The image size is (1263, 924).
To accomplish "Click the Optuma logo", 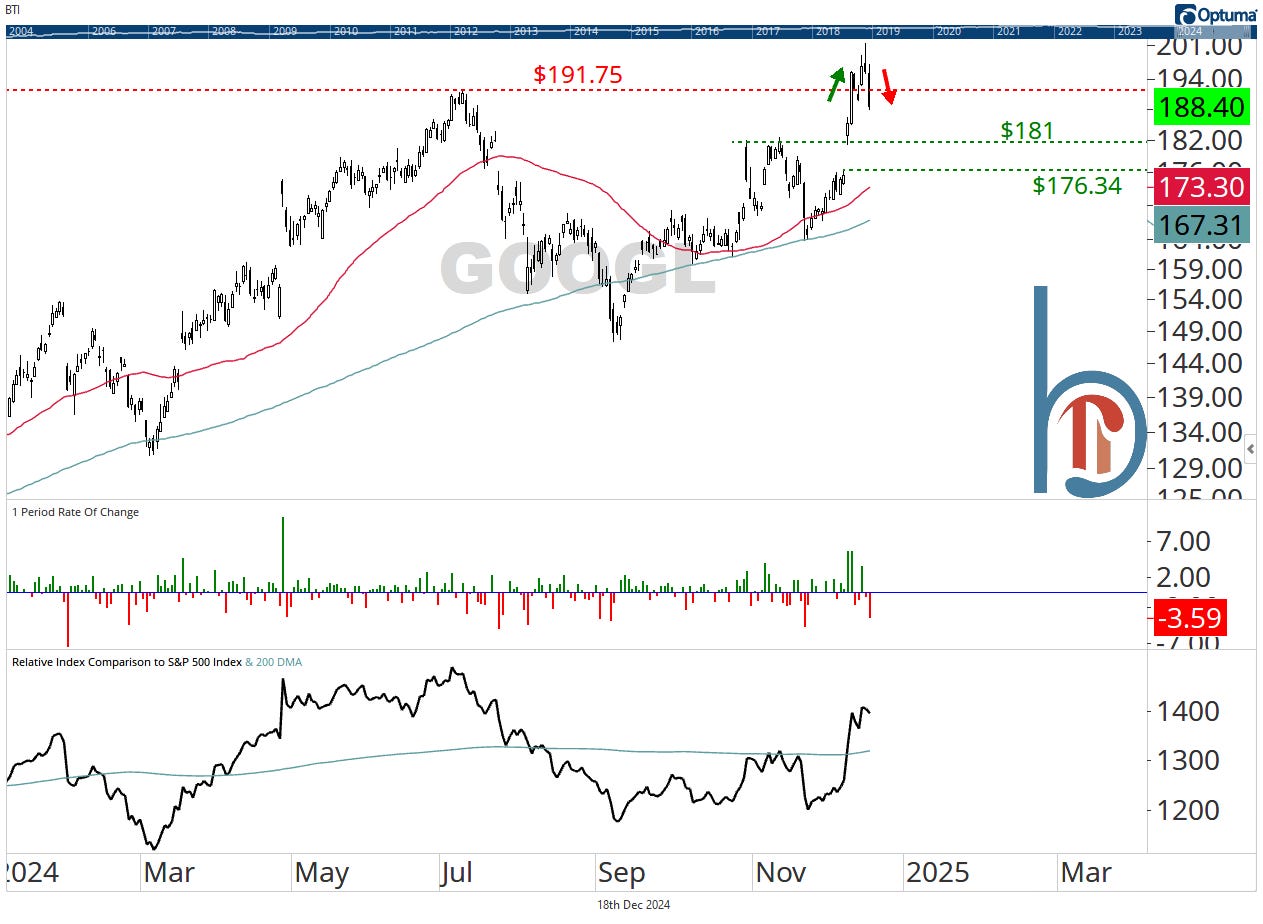I will [1217, 14].
